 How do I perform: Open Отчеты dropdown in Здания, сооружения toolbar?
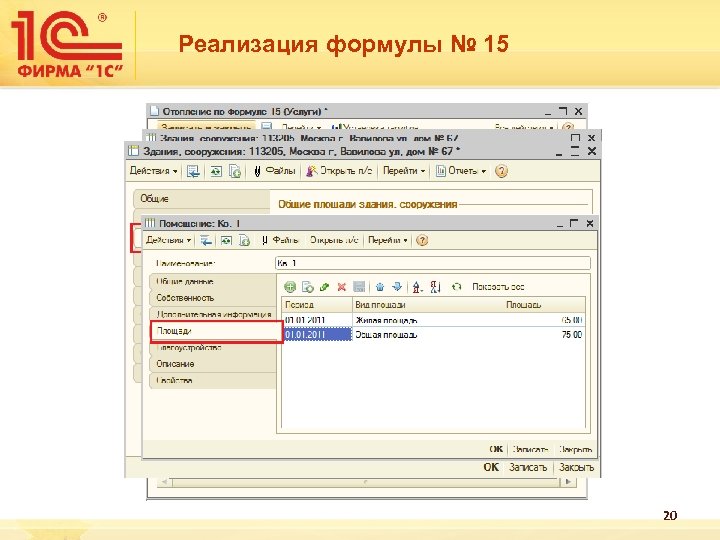(x=461, y=171)
